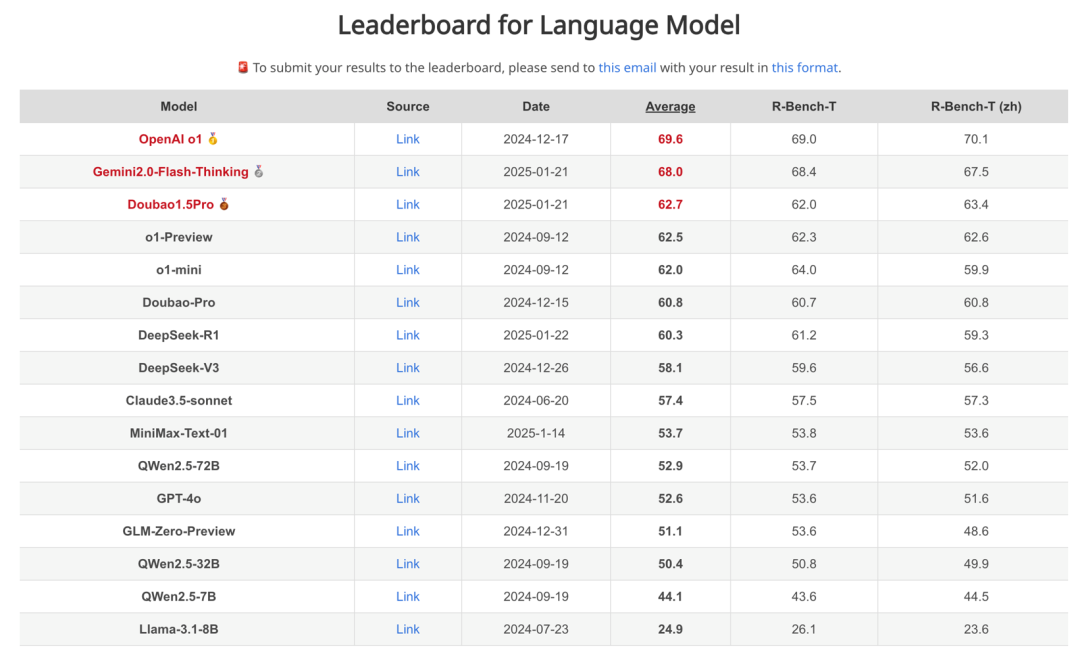Open the source Link for MiniMax-Text-01

coord(408,433)
